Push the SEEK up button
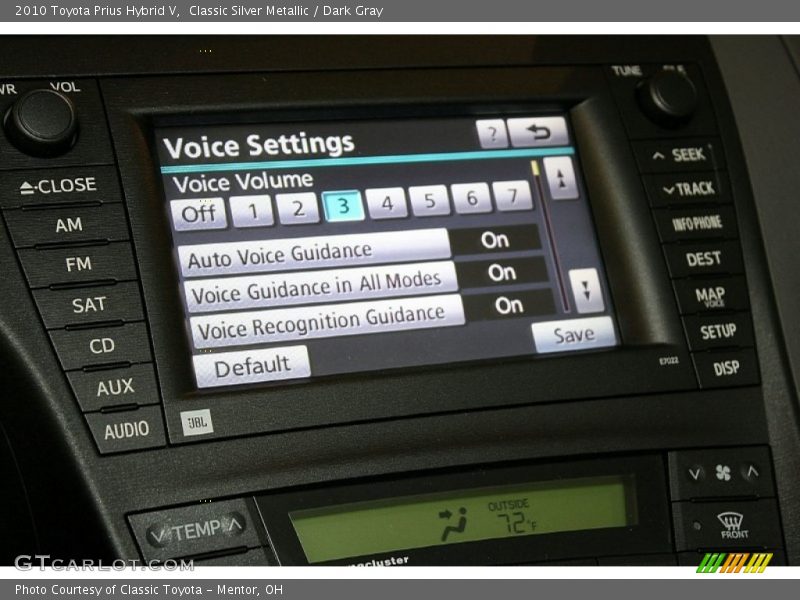Viewport: 800px width, 600px height. [x=681, y=155]
